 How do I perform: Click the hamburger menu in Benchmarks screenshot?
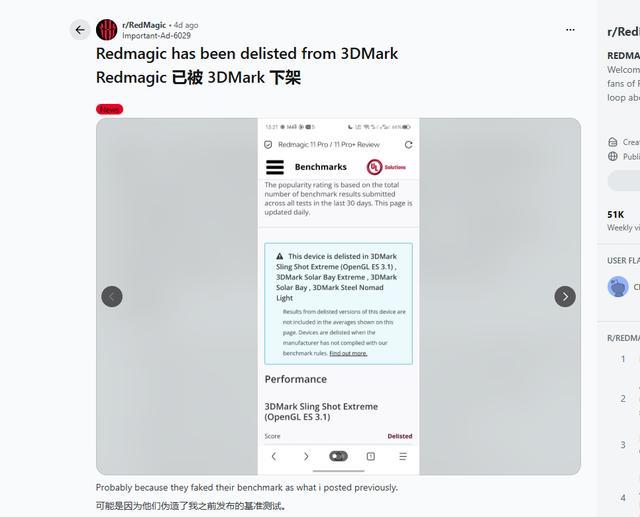point(275,167)
